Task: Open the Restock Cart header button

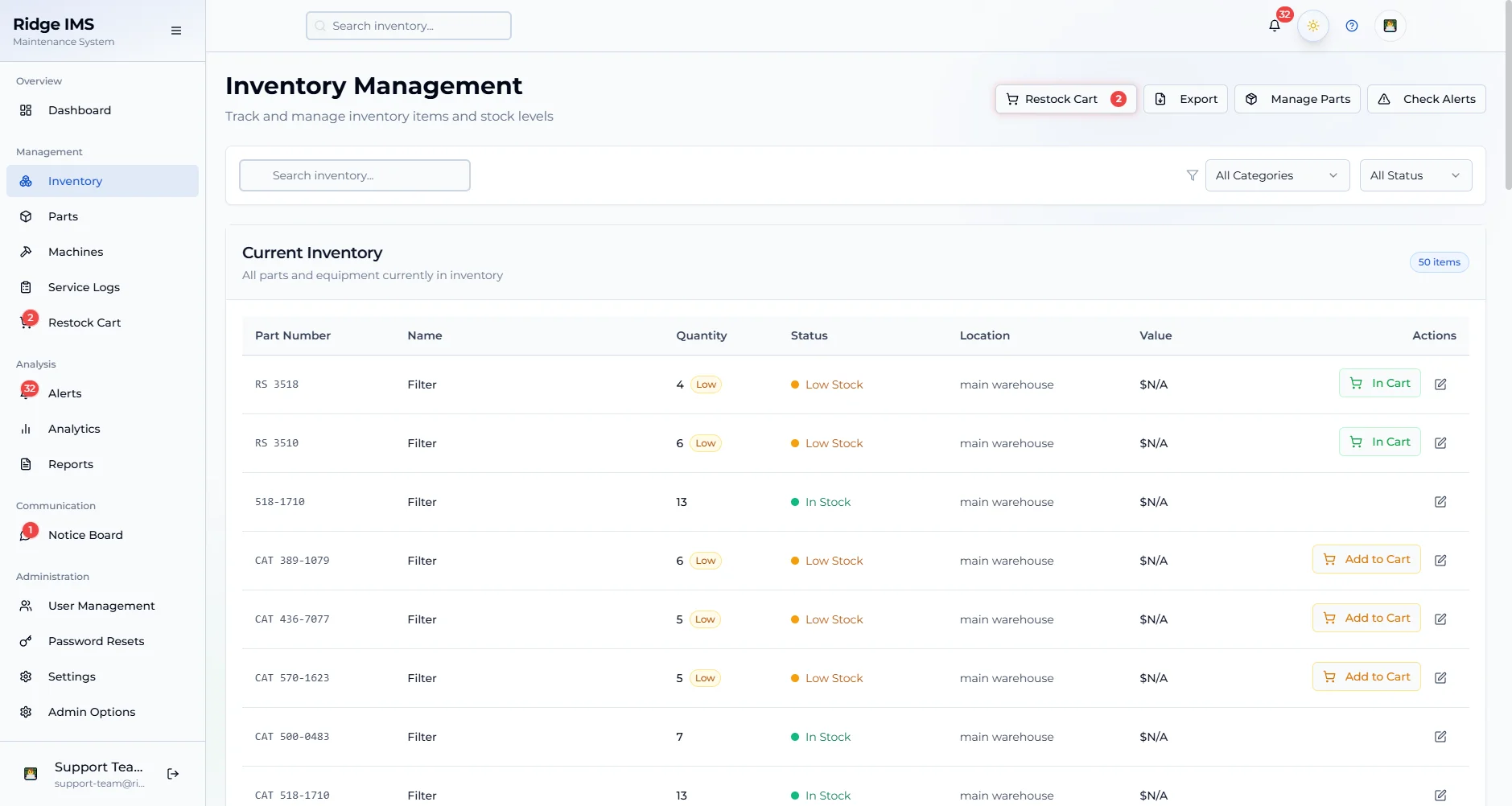Action: pyautogui.click(x=1065, y=99)
